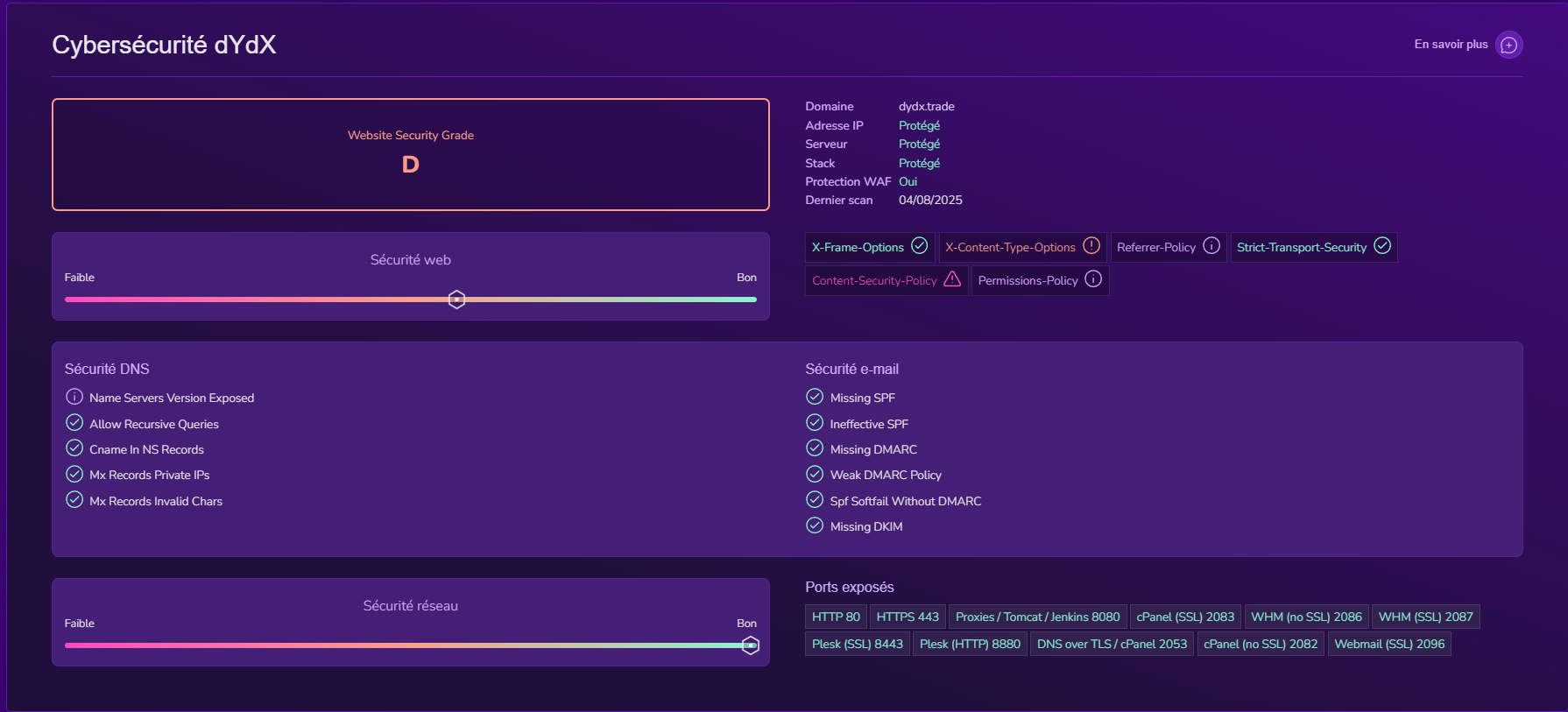This screenshot has height=712, width=1568.
Task: Click the Permissions-Policy info icon
Action: [1092, 279]
